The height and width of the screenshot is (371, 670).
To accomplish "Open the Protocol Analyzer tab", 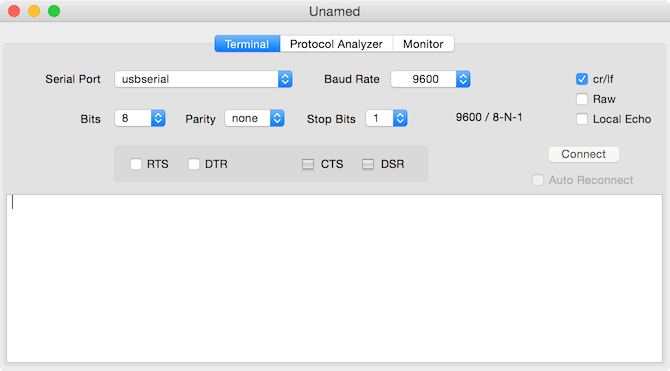I will pyautogui.click(x=336, y=44).
